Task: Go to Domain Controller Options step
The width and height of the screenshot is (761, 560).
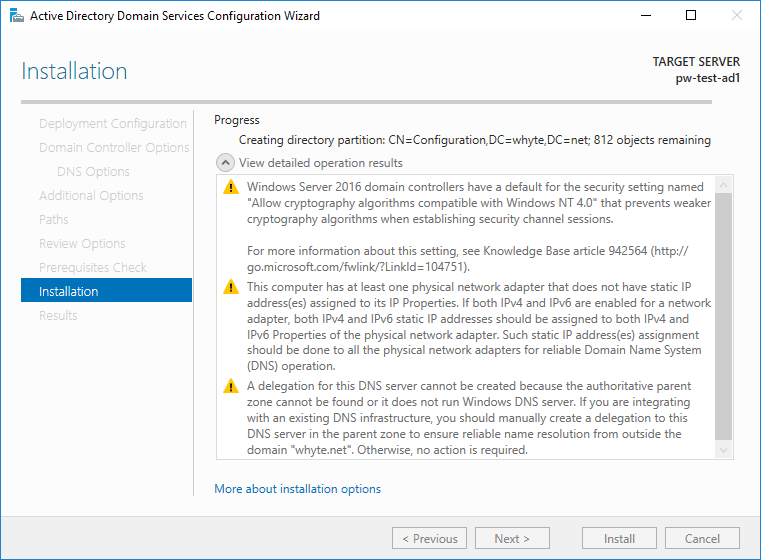Action: pyautogui.click(x=114, y=148)
